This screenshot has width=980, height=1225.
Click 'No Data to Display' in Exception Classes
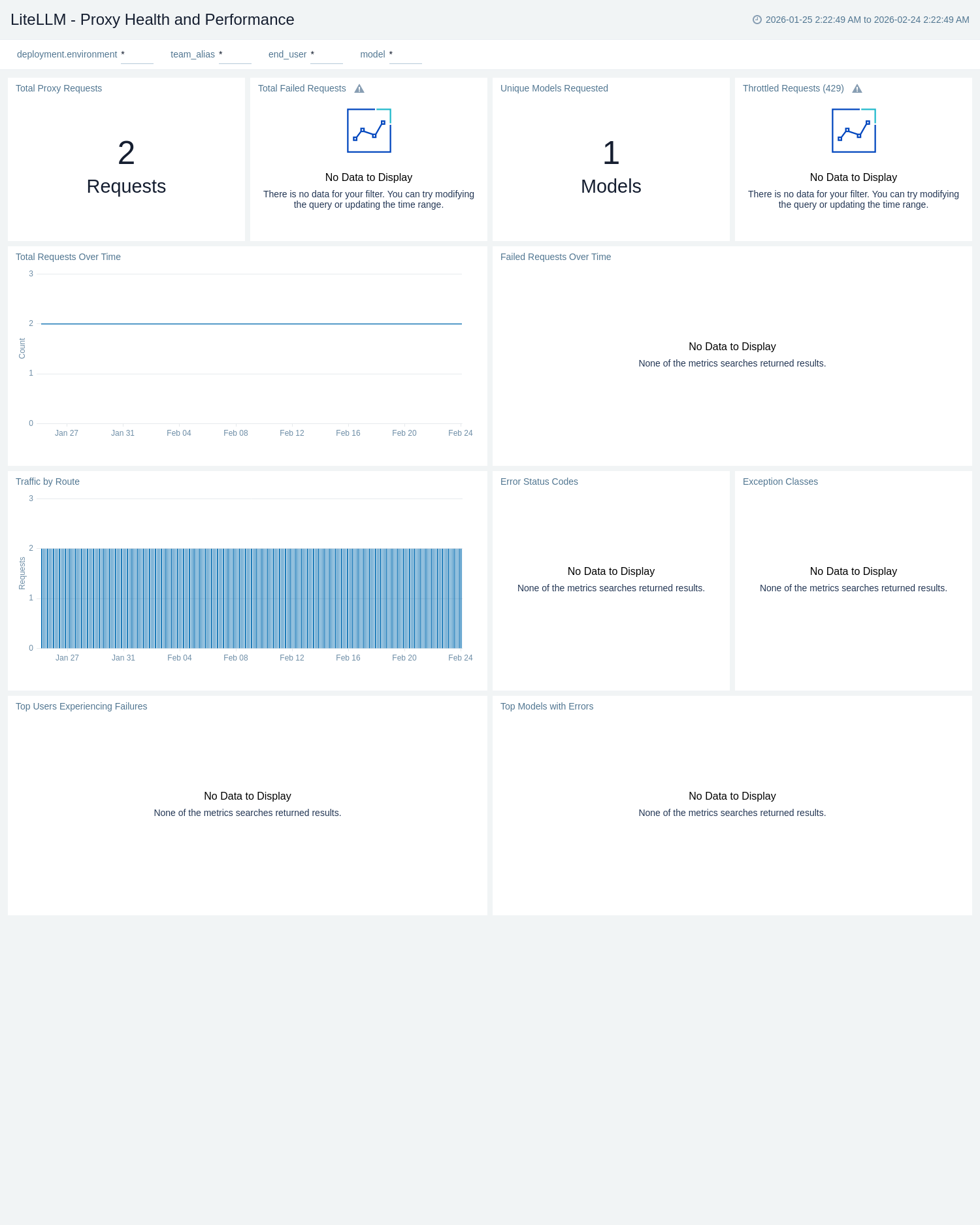point(853,571)
